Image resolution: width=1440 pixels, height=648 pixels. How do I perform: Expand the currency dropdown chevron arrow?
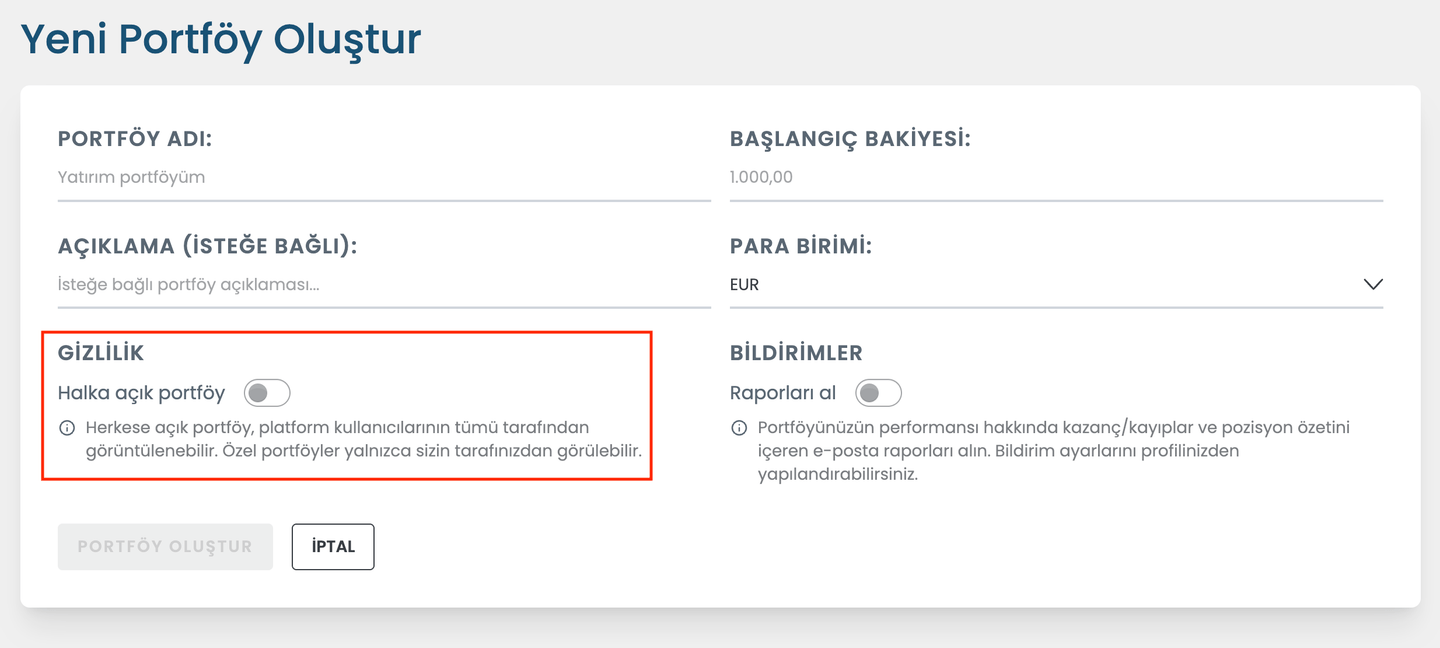pyautogui.click(x=1372, y=285)
